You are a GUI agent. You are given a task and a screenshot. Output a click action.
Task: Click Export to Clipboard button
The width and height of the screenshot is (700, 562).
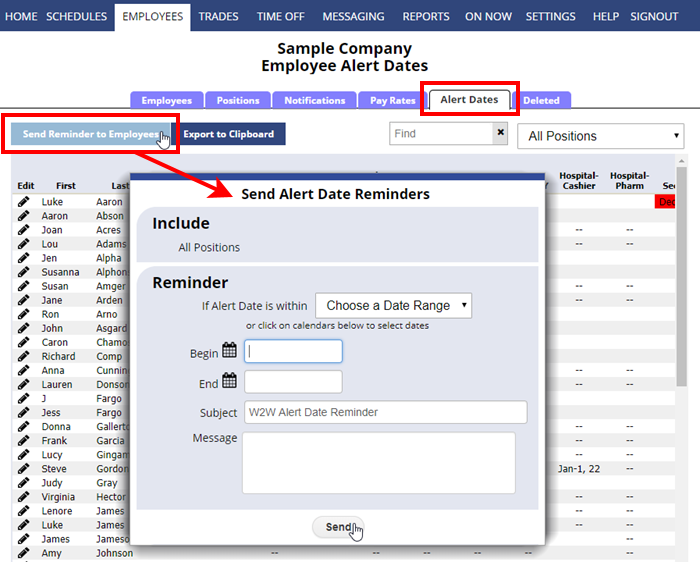[229, 134]
